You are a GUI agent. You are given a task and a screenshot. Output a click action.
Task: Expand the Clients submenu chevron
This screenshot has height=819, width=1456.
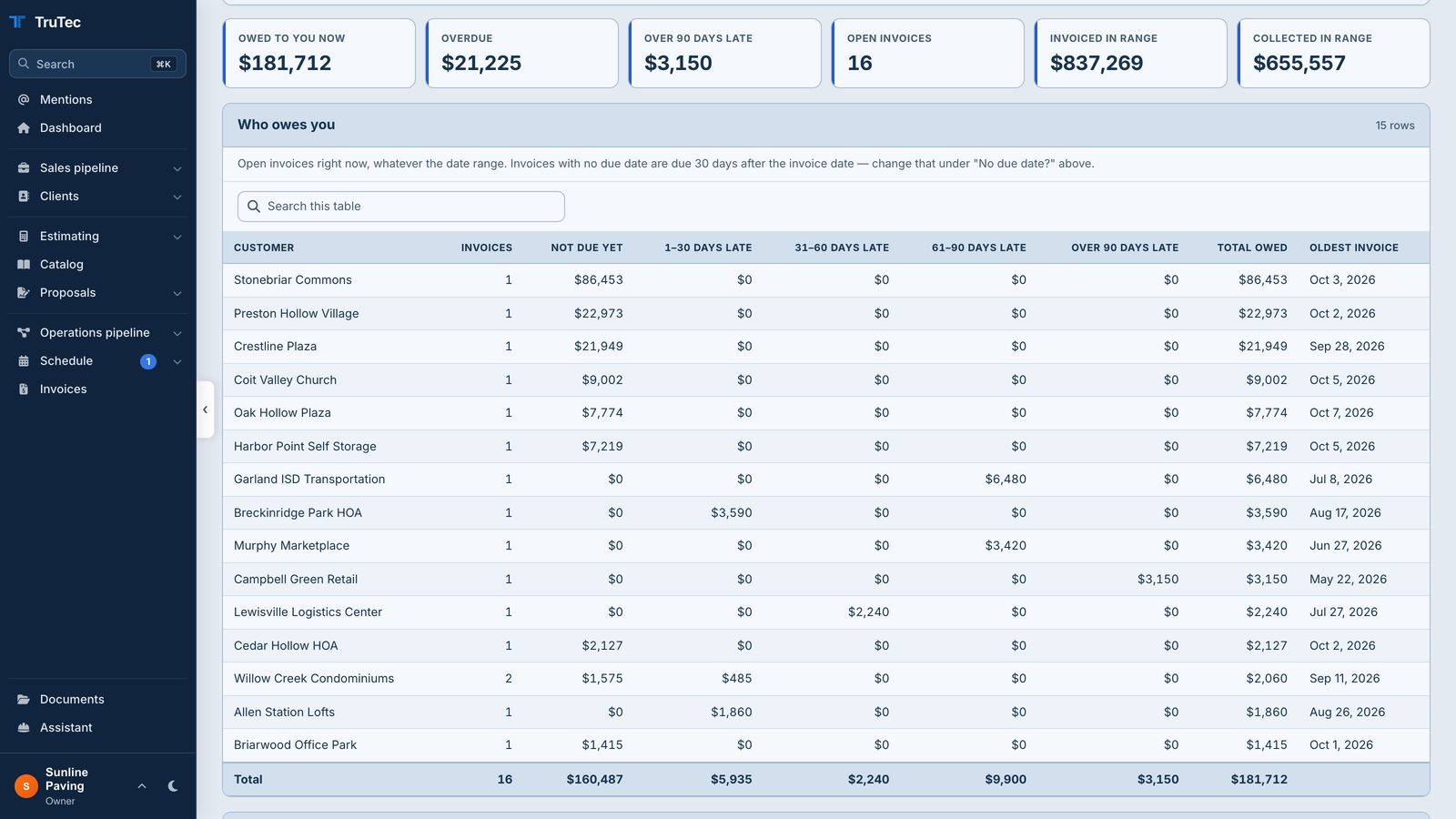pos(177,197)
